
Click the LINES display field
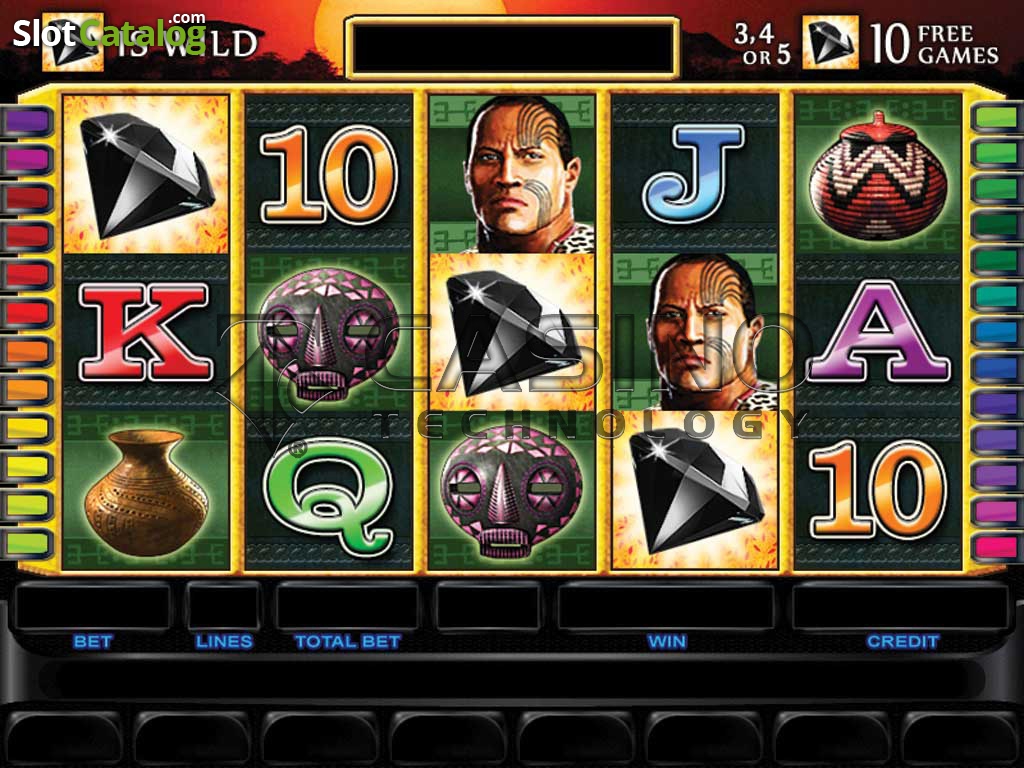223,607
